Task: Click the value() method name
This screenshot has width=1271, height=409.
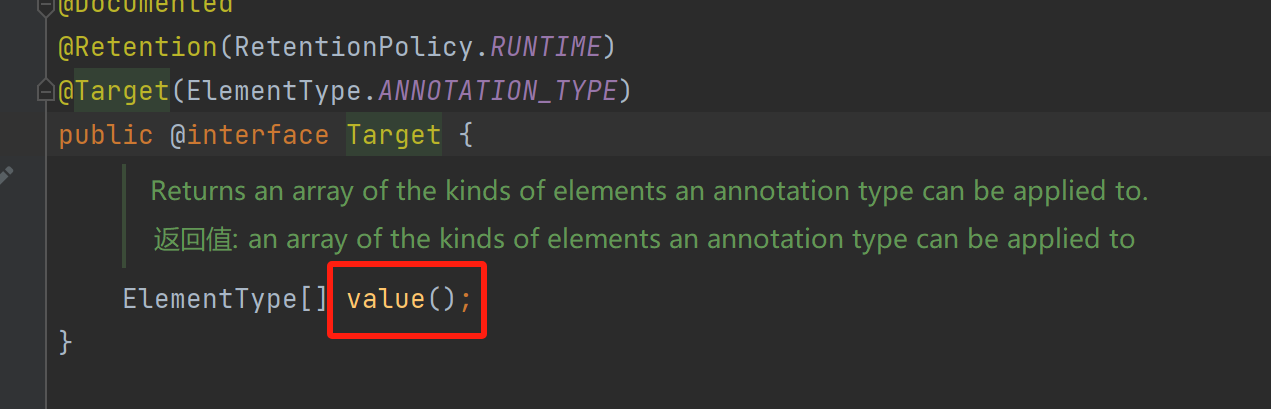Action: (x=386, y=299)
